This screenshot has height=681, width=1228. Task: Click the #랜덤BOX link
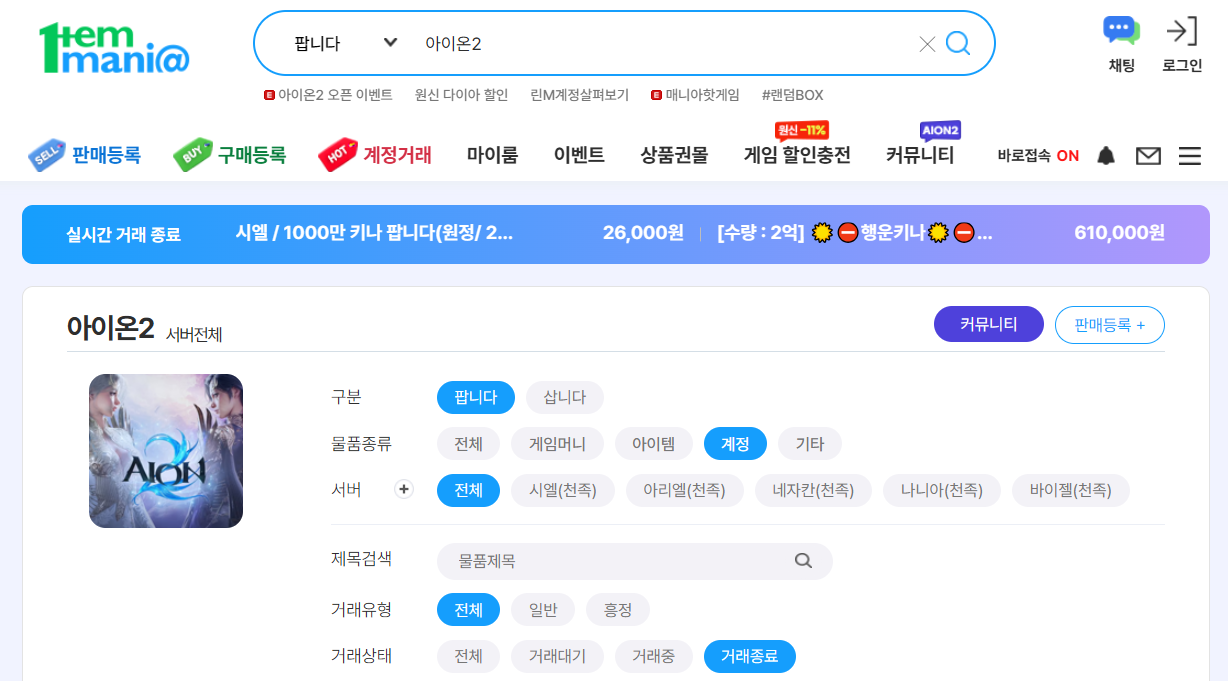pyautogui.click(x=792, y=95)
